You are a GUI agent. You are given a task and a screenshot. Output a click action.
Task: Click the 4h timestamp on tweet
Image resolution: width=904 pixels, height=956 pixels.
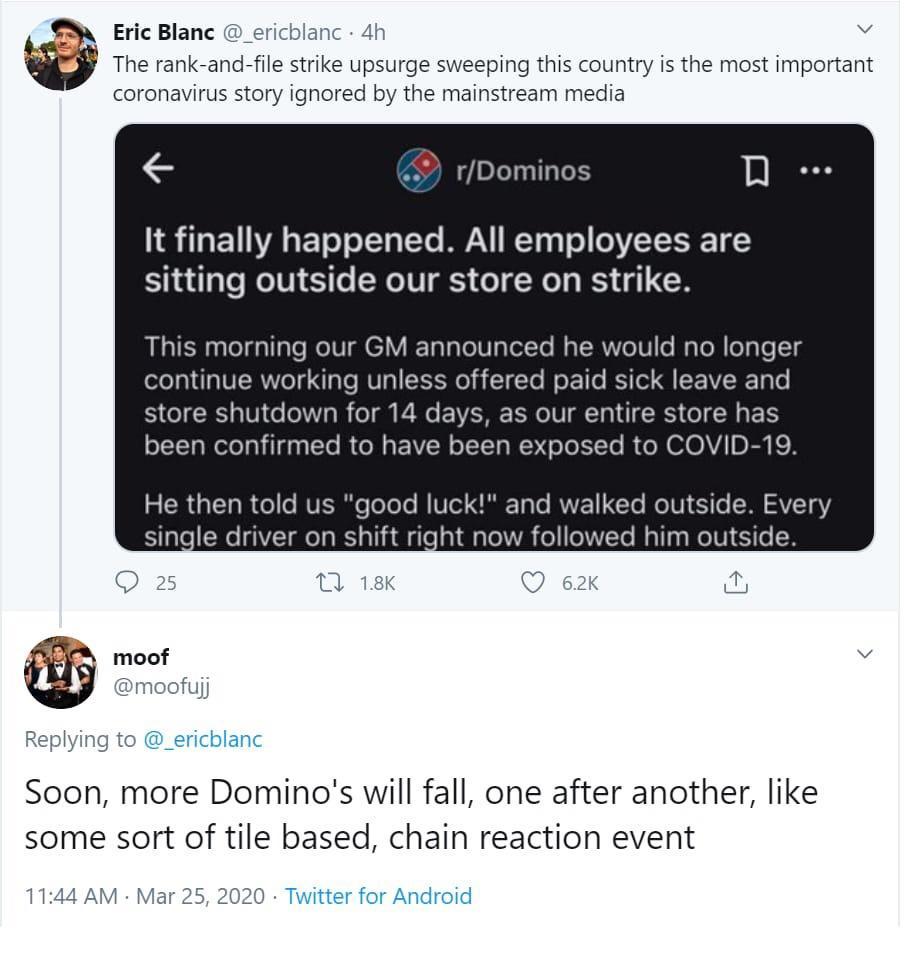pos(373,32)
